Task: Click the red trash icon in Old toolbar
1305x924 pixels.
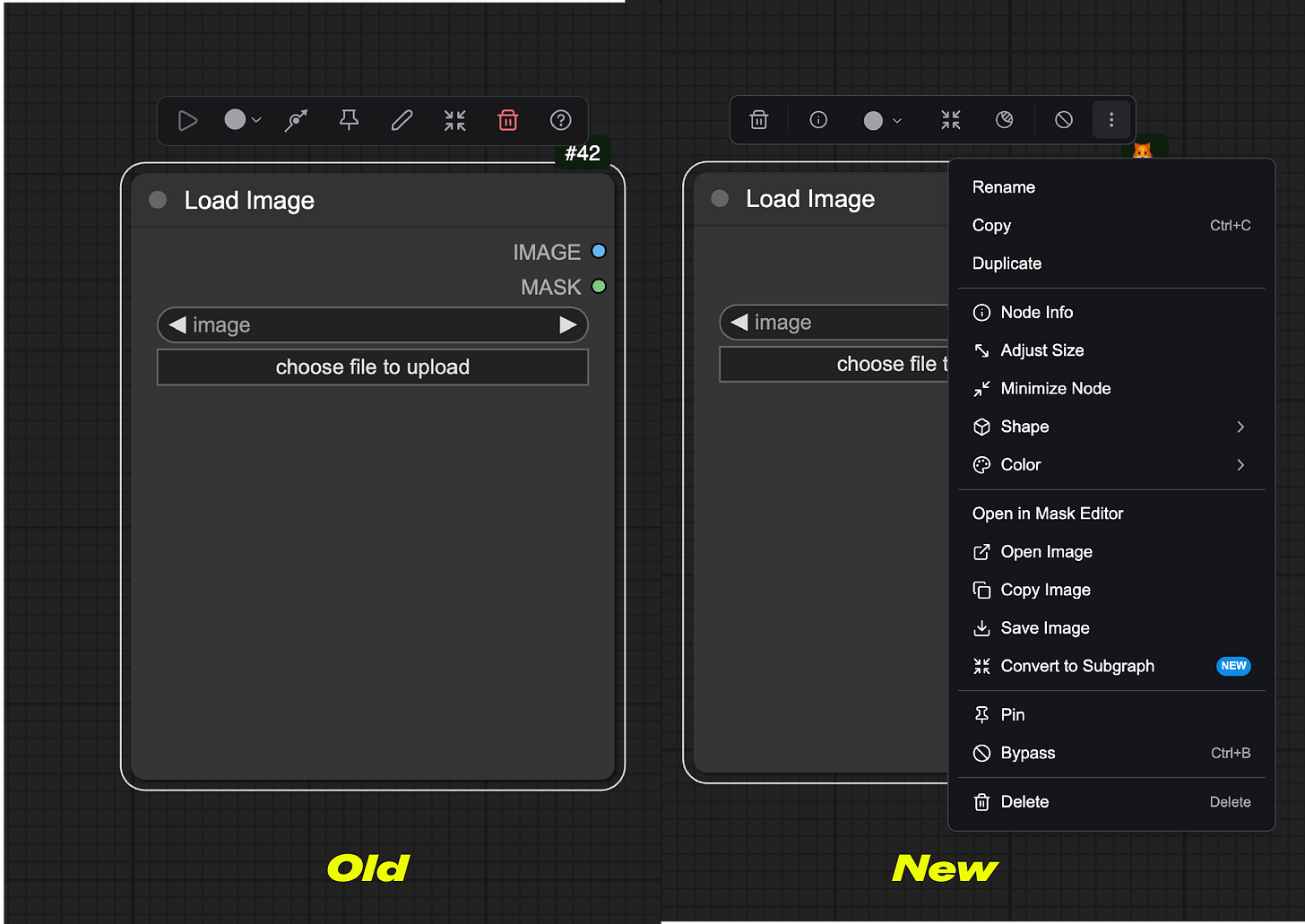Action: pyautogui.click(x=508, y=120)
